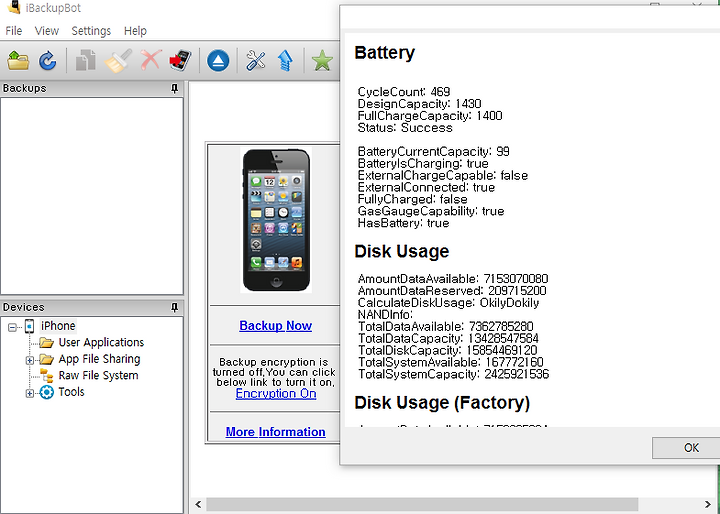
Task: Expand the Tools tree node
Action: (29, 393)
